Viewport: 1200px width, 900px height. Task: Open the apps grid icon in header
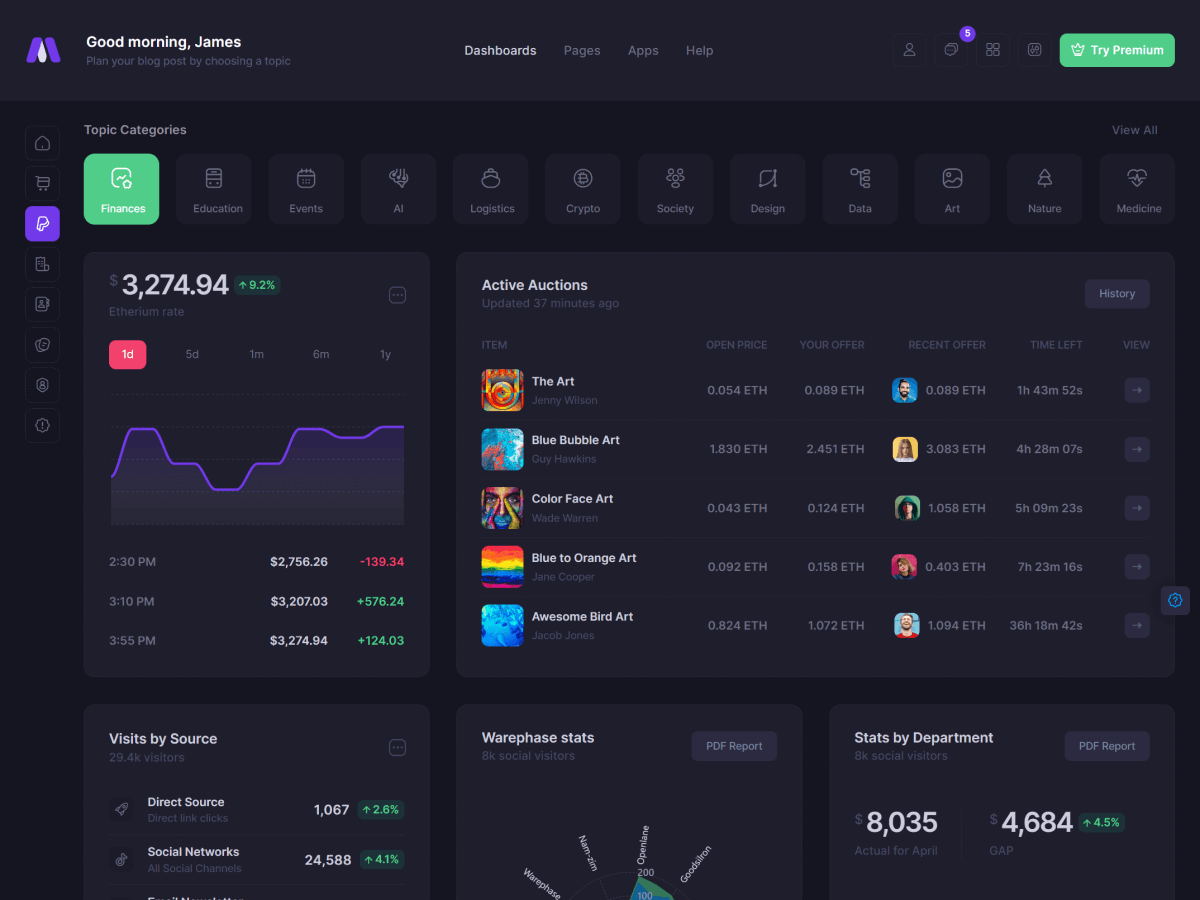click(993, 50)
